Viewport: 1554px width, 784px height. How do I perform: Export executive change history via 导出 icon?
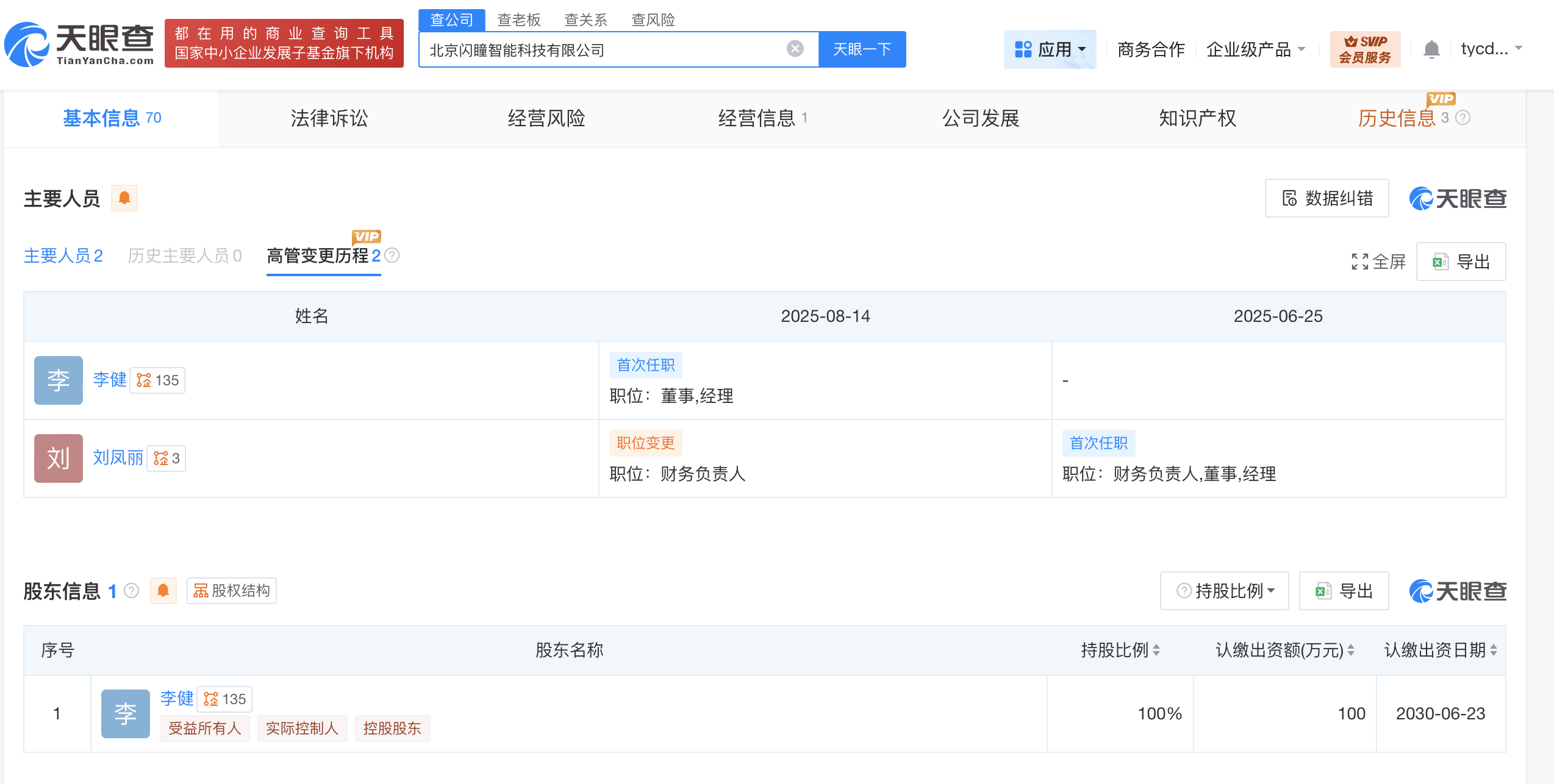pyautogui.click(x=1461, y=261)
